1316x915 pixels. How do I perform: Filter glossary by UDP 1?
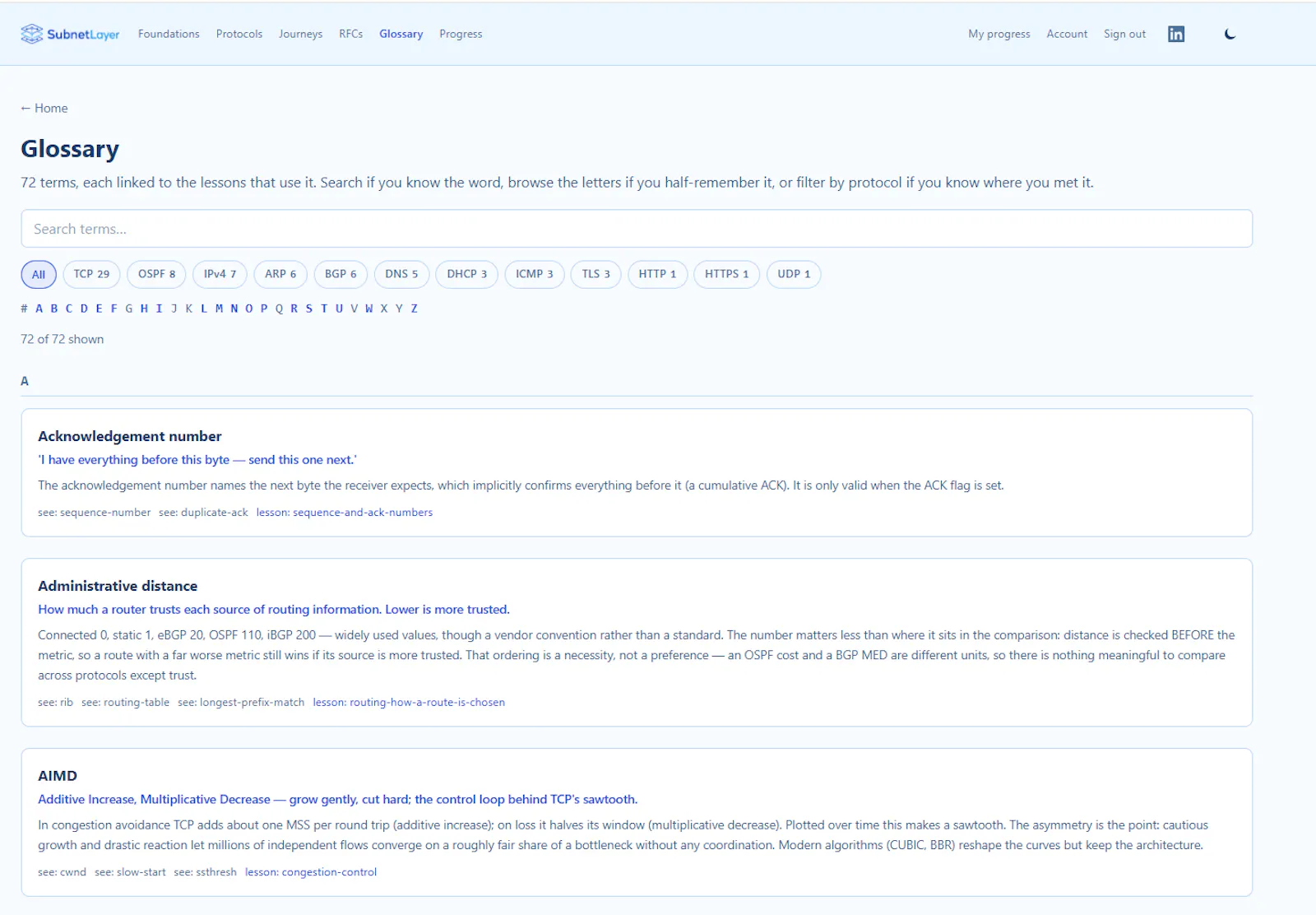point(794,274)
